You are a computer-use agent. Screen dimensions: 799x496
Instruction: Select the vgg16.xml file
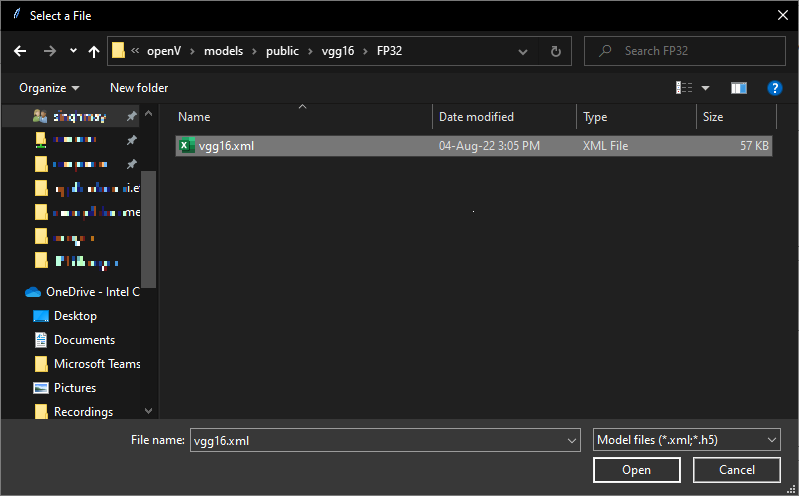tap(474, 146)
